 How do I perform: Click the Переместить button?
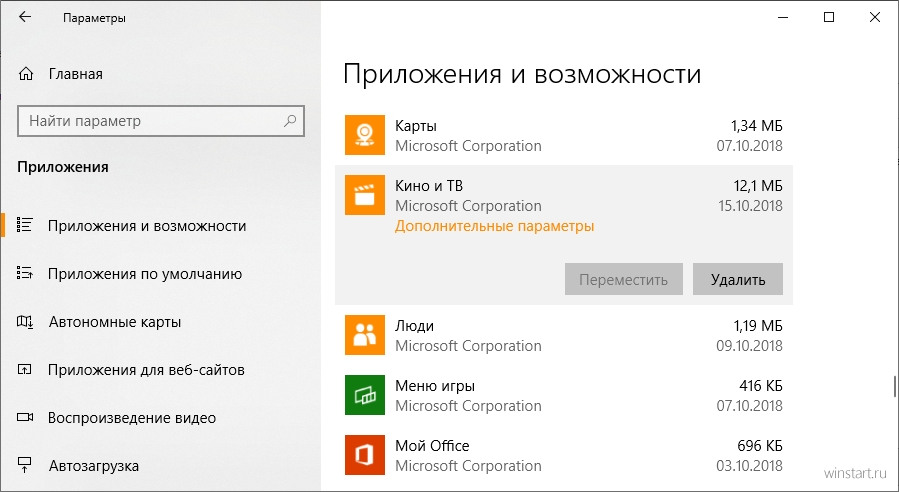tap(624, 279)
